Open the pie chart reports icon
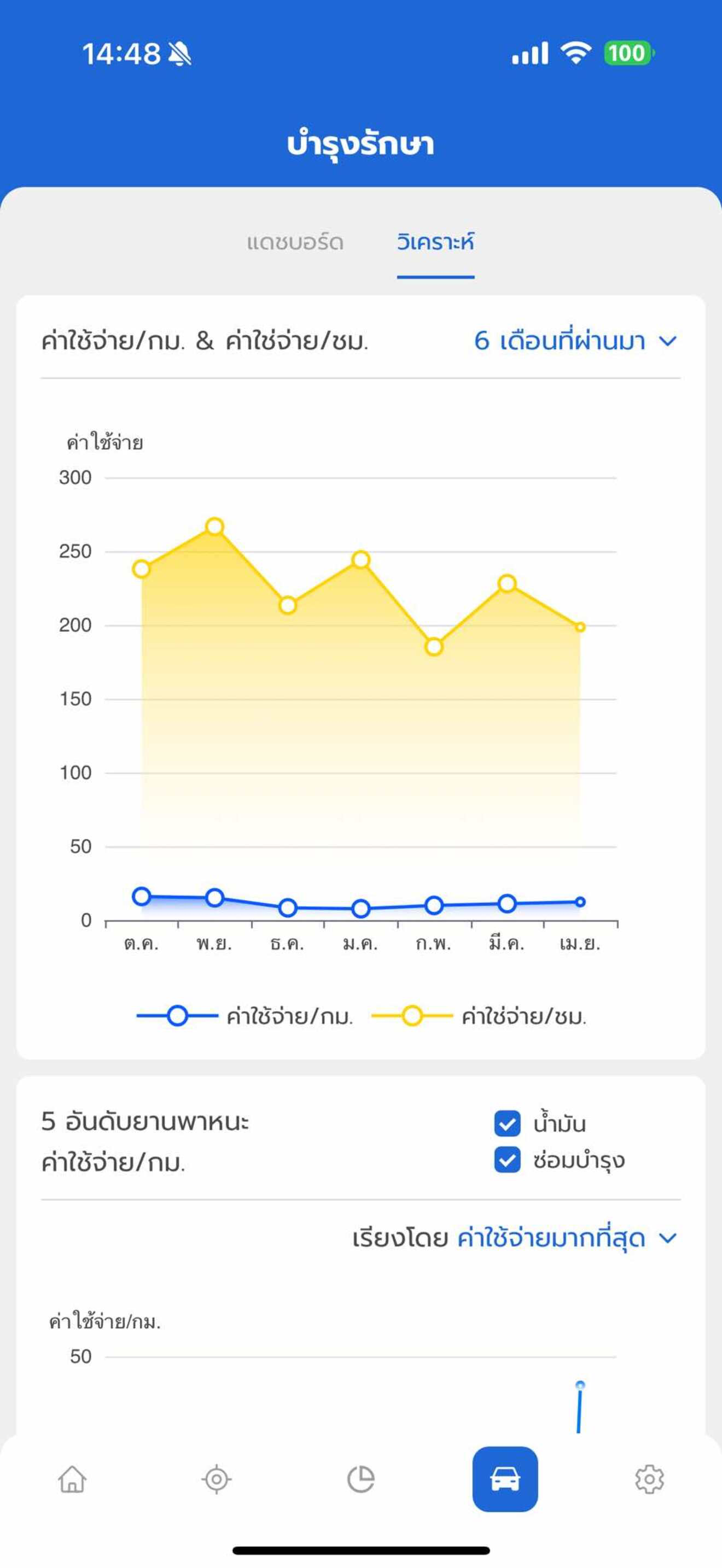Screen dimensions: 722x1568 [x=361, y=1478]
